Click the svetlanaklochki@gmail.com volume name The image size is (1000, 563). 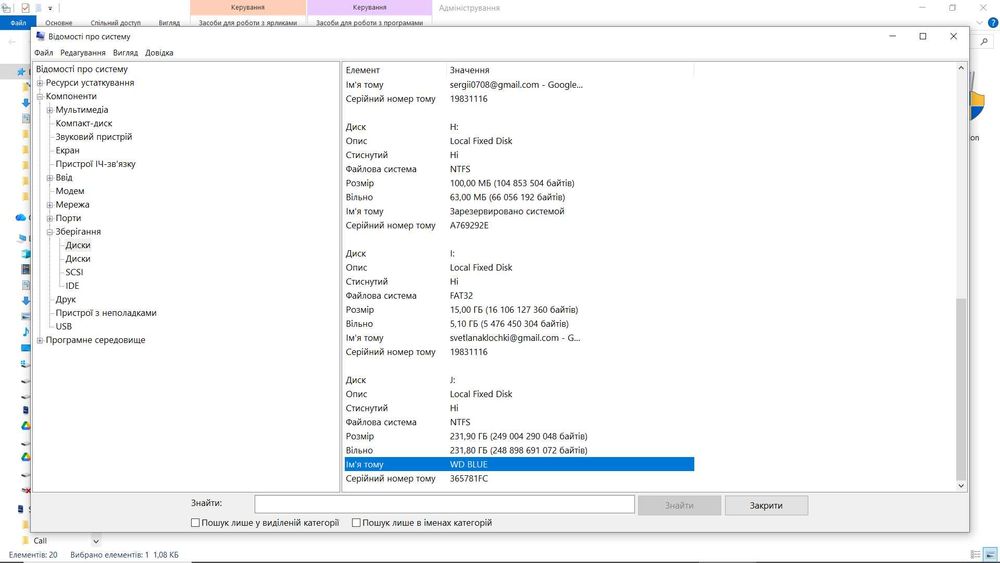point(515,338)
